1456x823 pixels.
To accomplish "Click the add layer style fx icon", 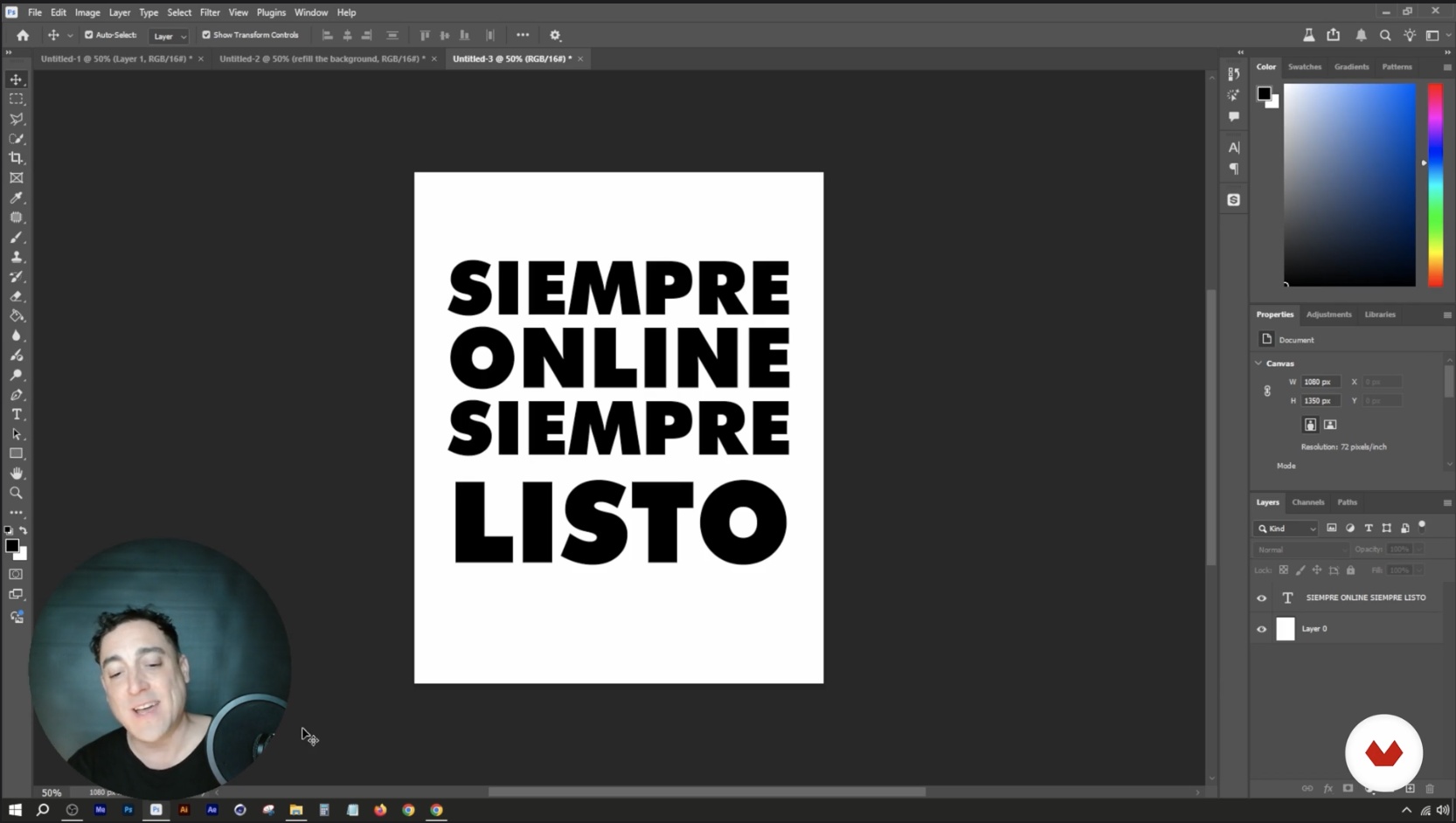I will click(x=1328, y=788).
